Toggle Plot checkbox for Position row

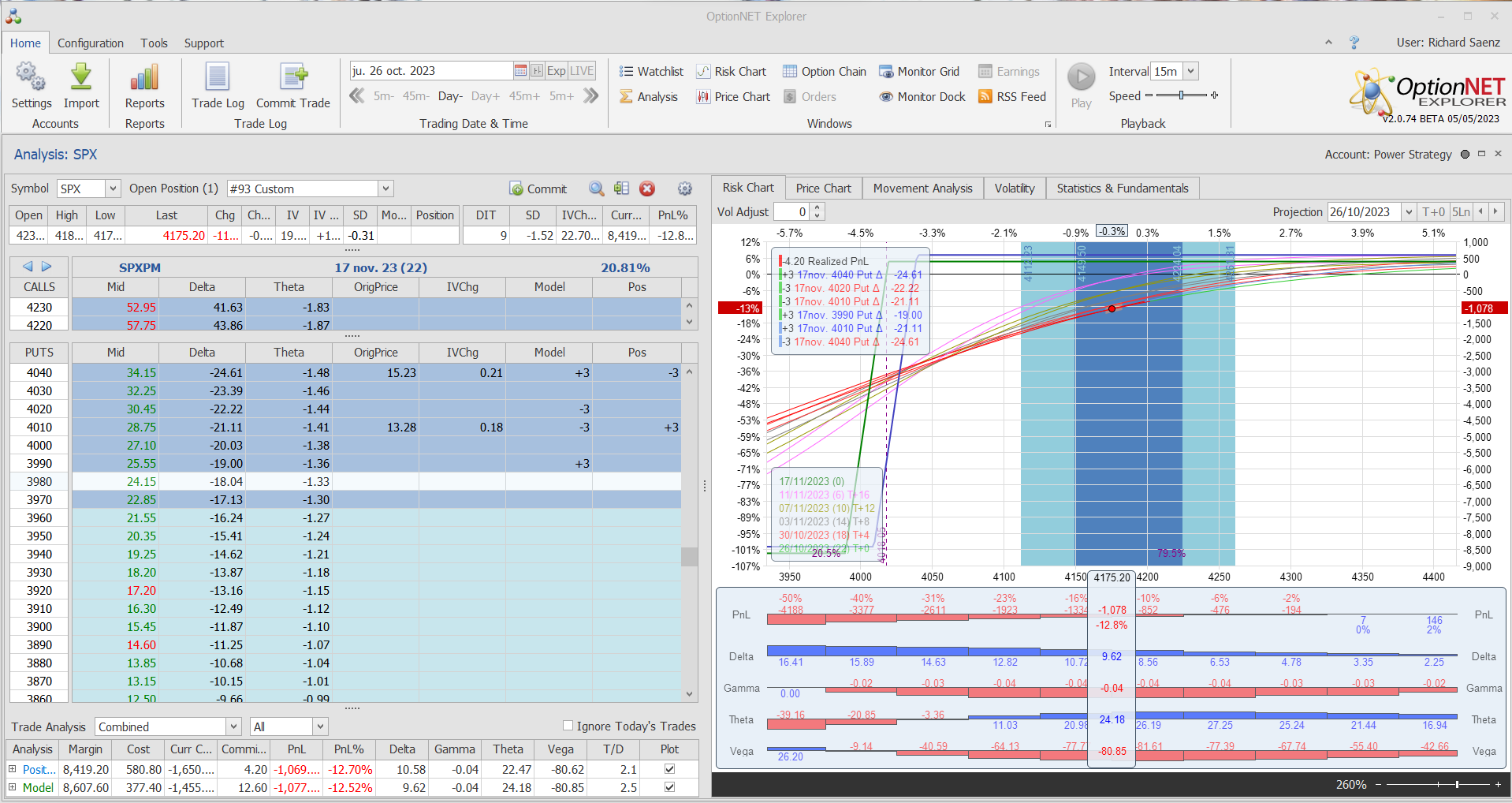click(x=669, y=769)
